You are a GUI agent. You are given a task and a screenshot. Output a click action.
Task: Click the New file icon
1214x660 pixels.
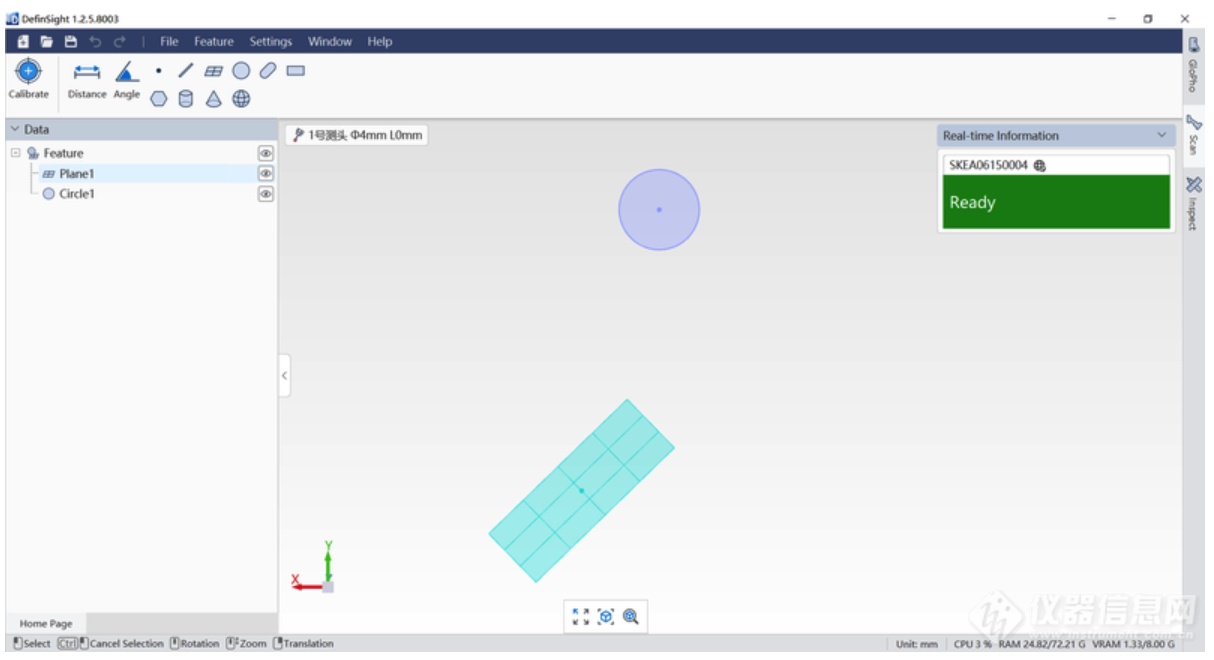tap(24, 41)
